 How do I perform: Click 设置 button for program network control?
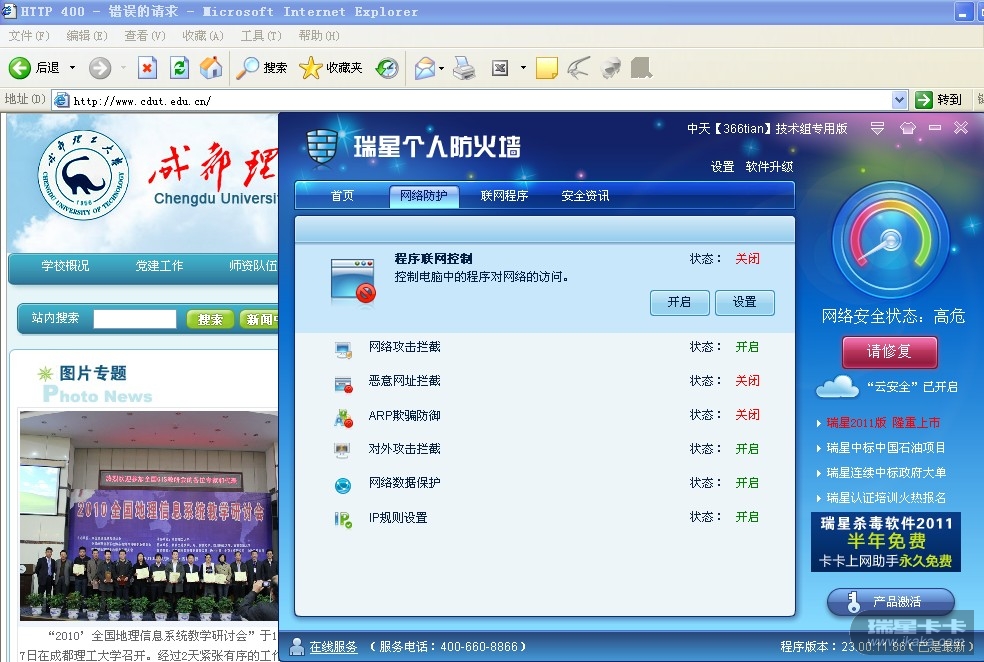[x=744, y=302]
